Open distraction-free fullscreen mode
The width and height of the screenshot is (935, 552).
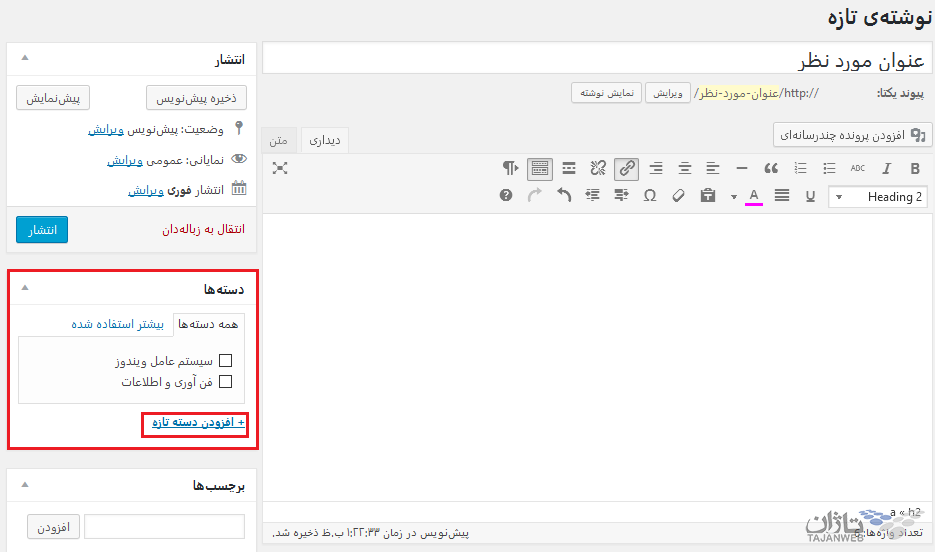(x=280, y=168)
